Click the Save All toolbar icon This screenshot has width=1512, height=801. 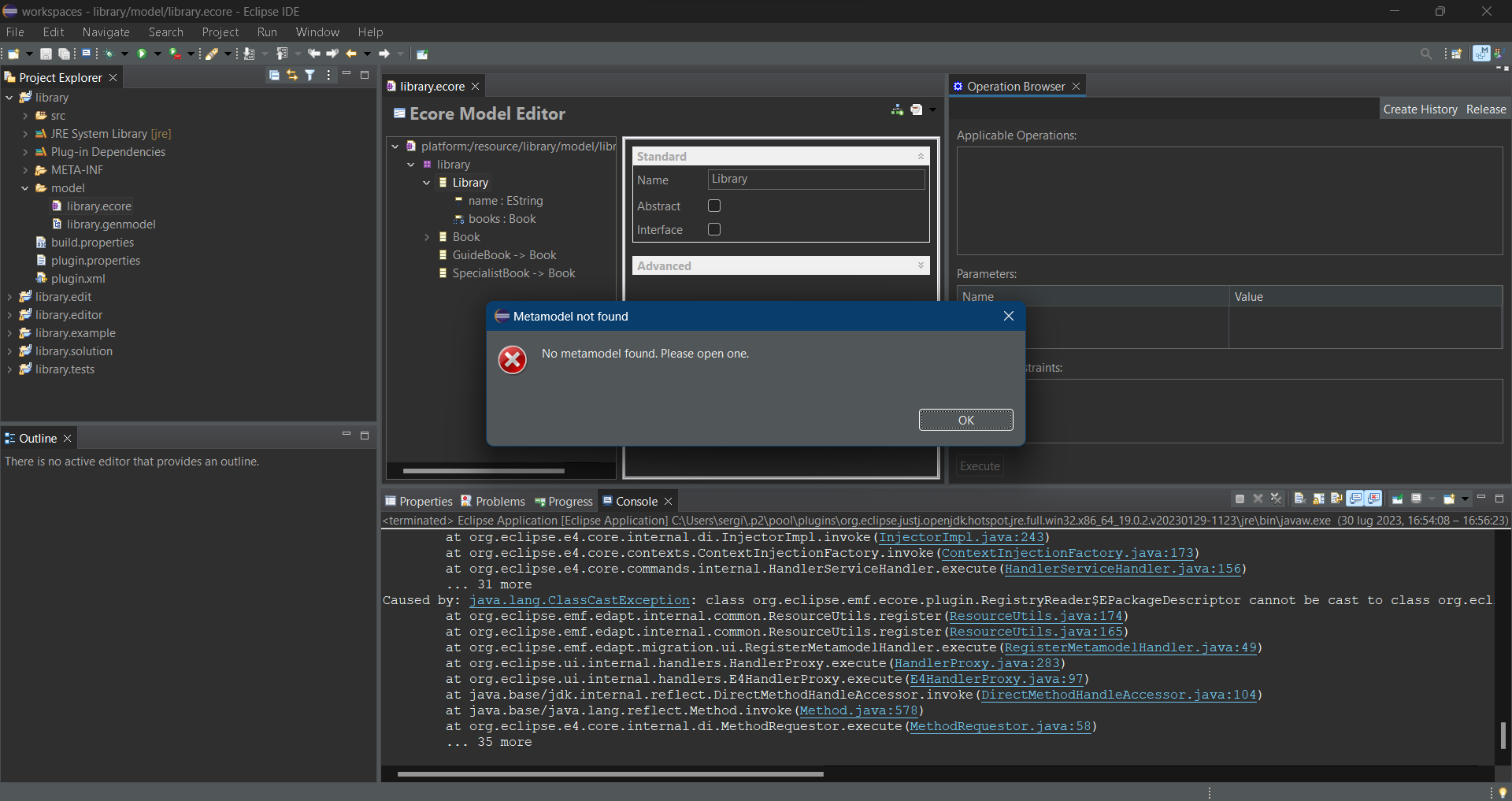(64, 54)
